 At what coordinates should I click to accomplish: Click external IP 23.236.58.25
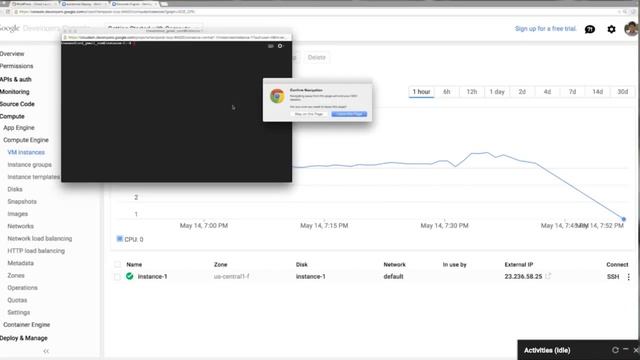[523, 276]
